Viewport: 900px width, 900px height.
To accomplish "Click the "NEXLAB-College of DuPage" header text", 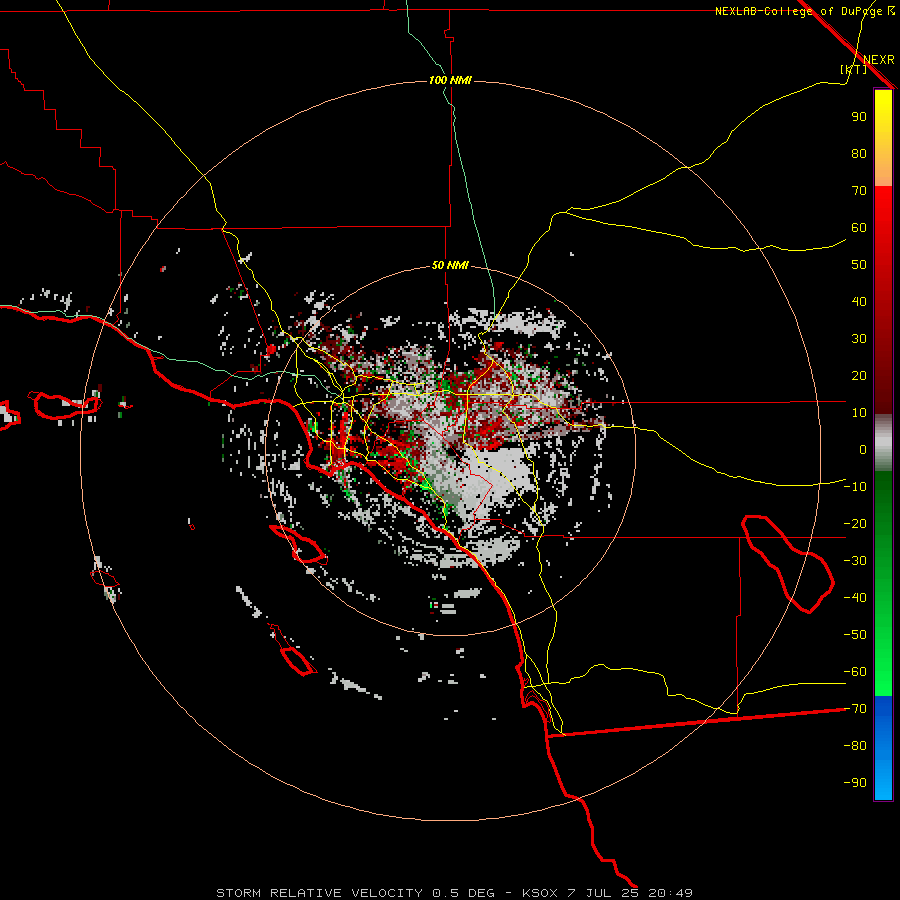I will coord(798,11).
